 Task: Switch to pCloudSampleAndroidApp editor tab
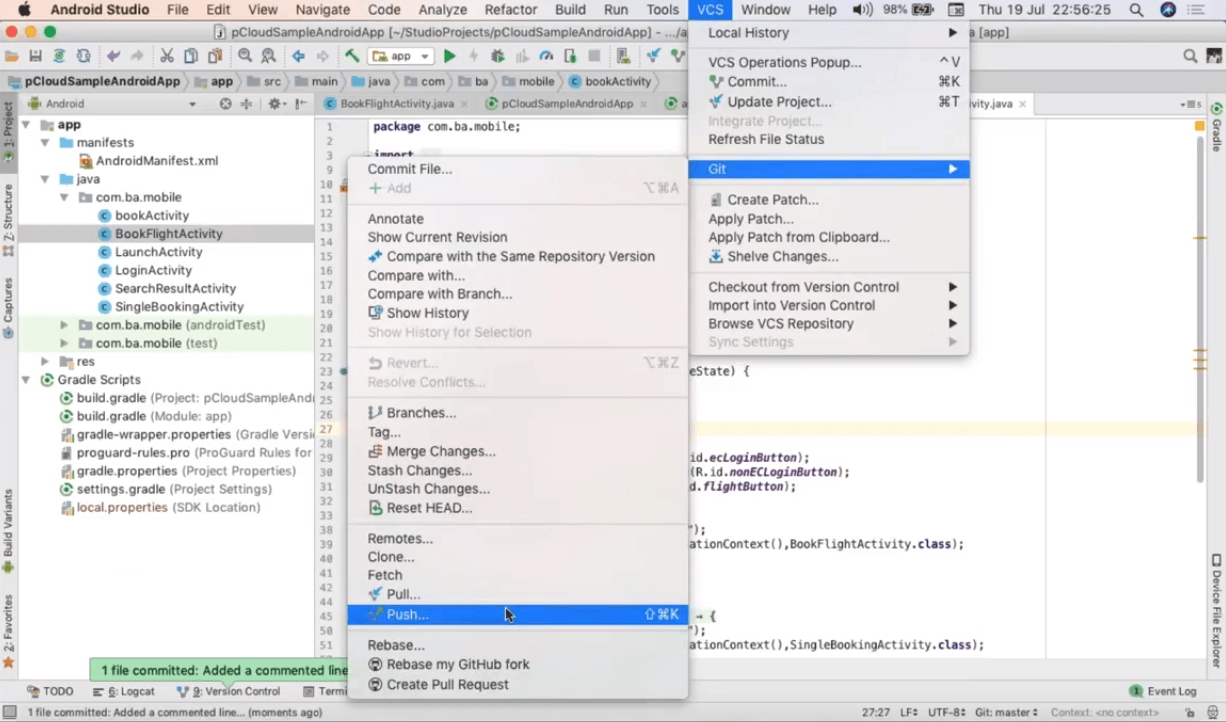pyautogui.click(x=567, y=104)
